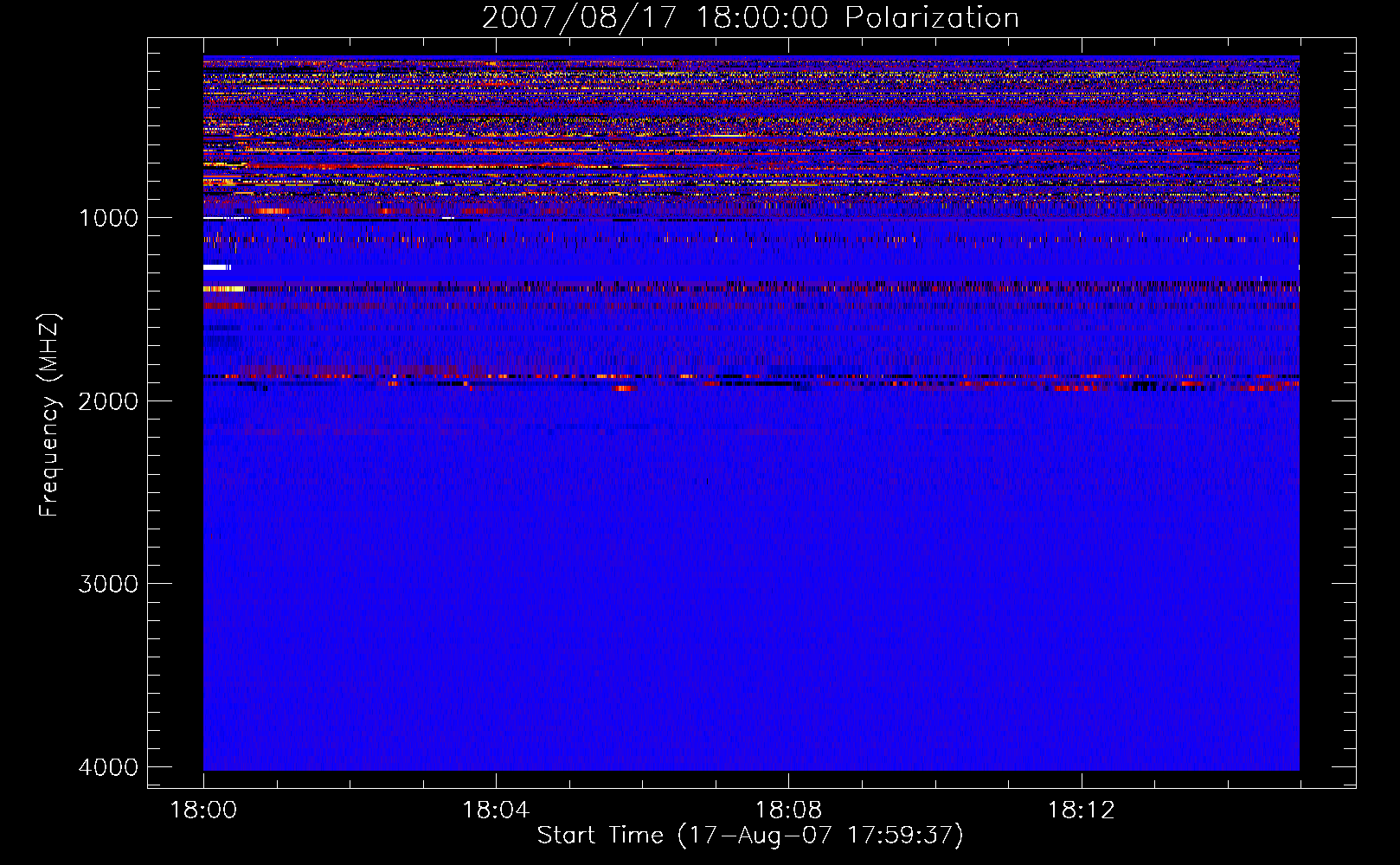Click the 3000 frequency tick label
Image resolution: width=1400 pixels, height=865 pixels.
(x=108, y=584)
